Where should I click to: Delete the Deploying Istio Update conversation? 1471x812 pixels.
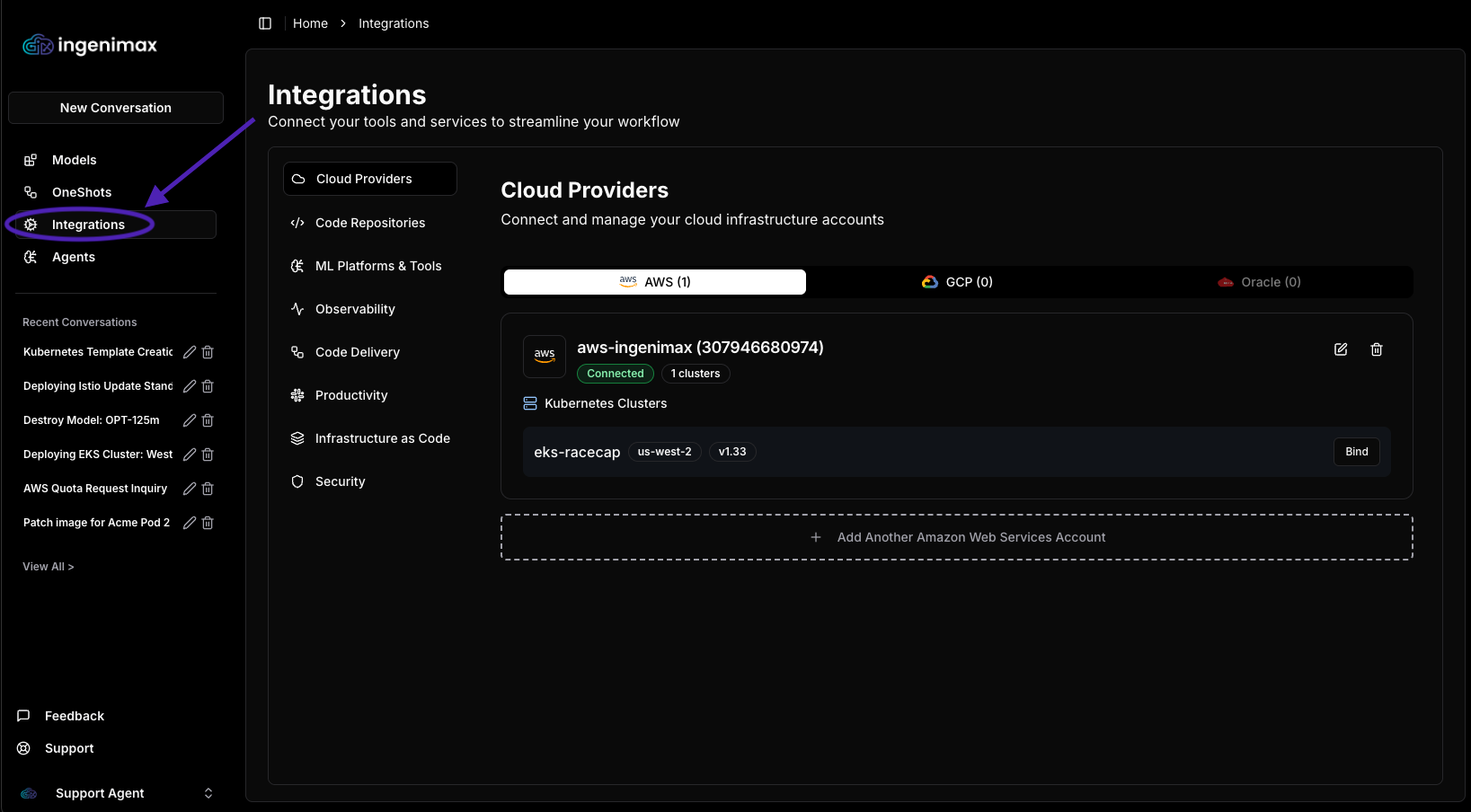click(208, 386)
